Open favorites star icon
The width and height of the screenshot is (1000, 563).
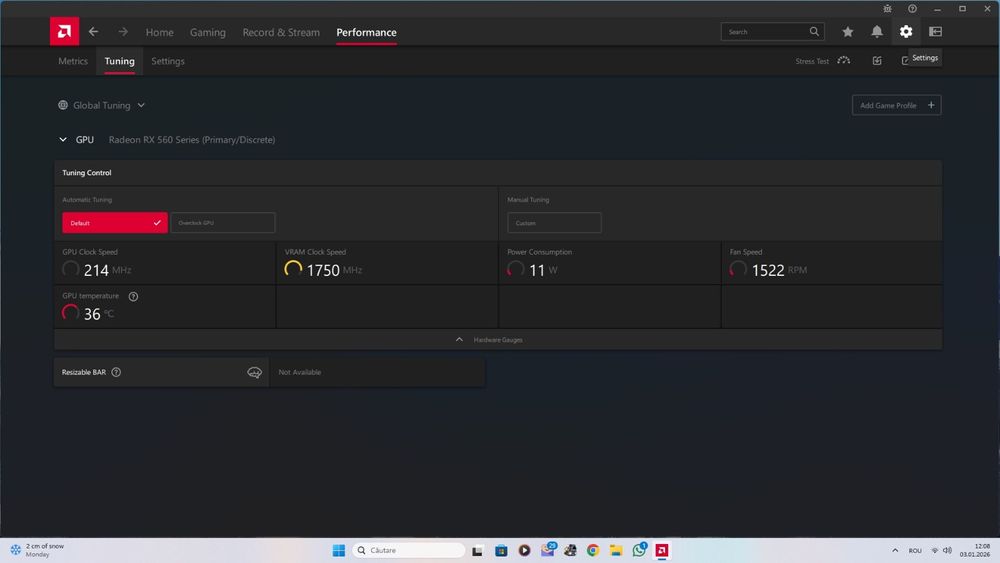[848, 31]
